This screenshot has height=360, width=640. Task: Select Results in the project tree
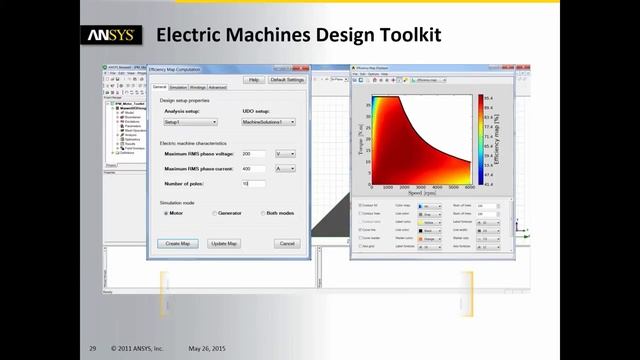point(130,144)
